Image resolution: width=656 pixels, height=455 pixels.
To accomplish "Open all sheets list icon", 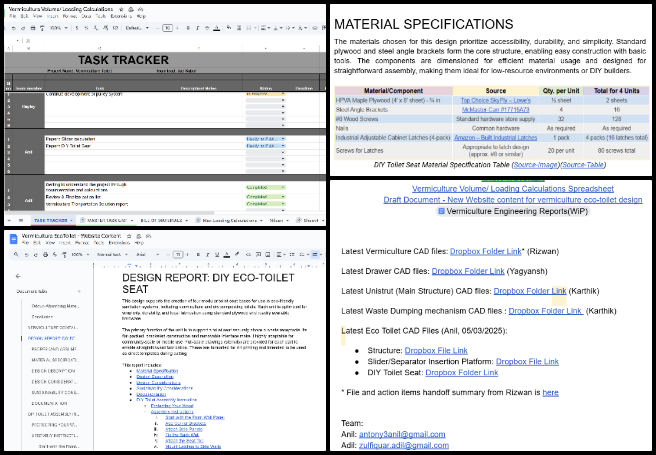I will pos(20,220).
